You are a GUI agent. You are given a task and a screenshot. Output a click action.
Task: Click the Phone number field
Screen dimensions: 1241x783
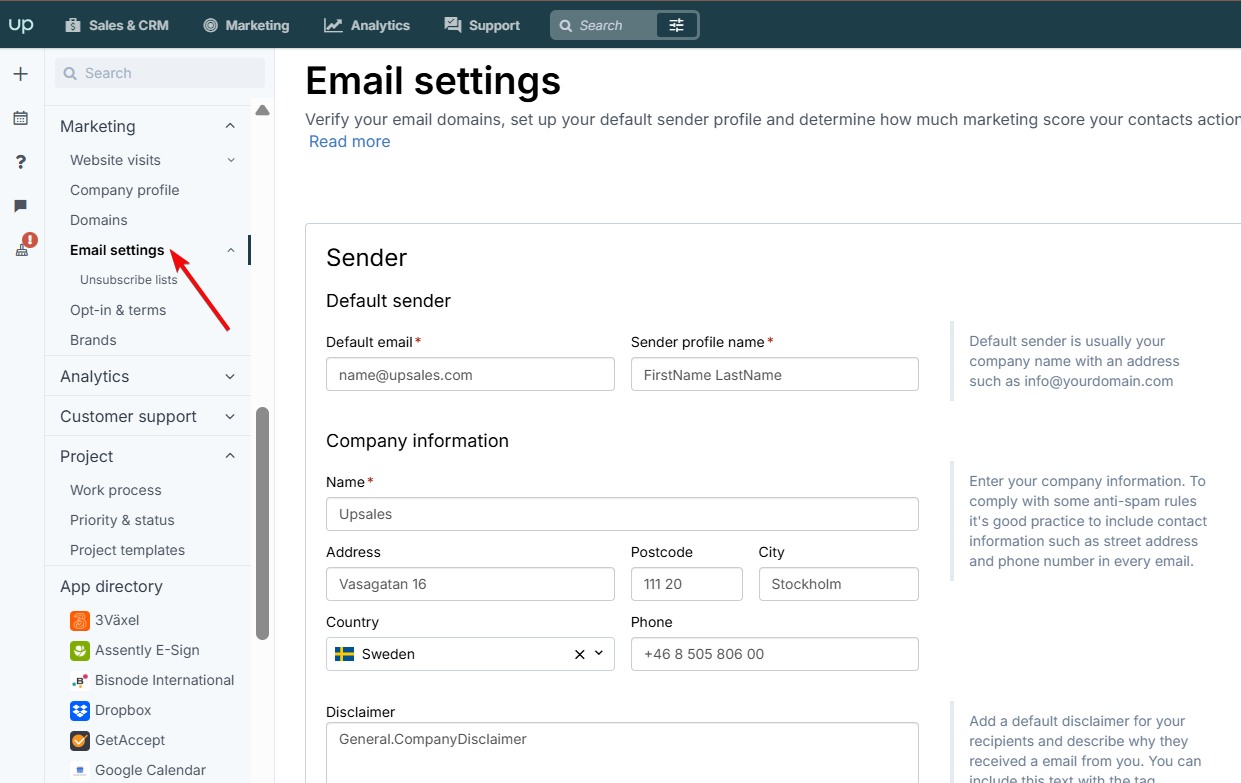pyautogui.click(x=774, y=654)
